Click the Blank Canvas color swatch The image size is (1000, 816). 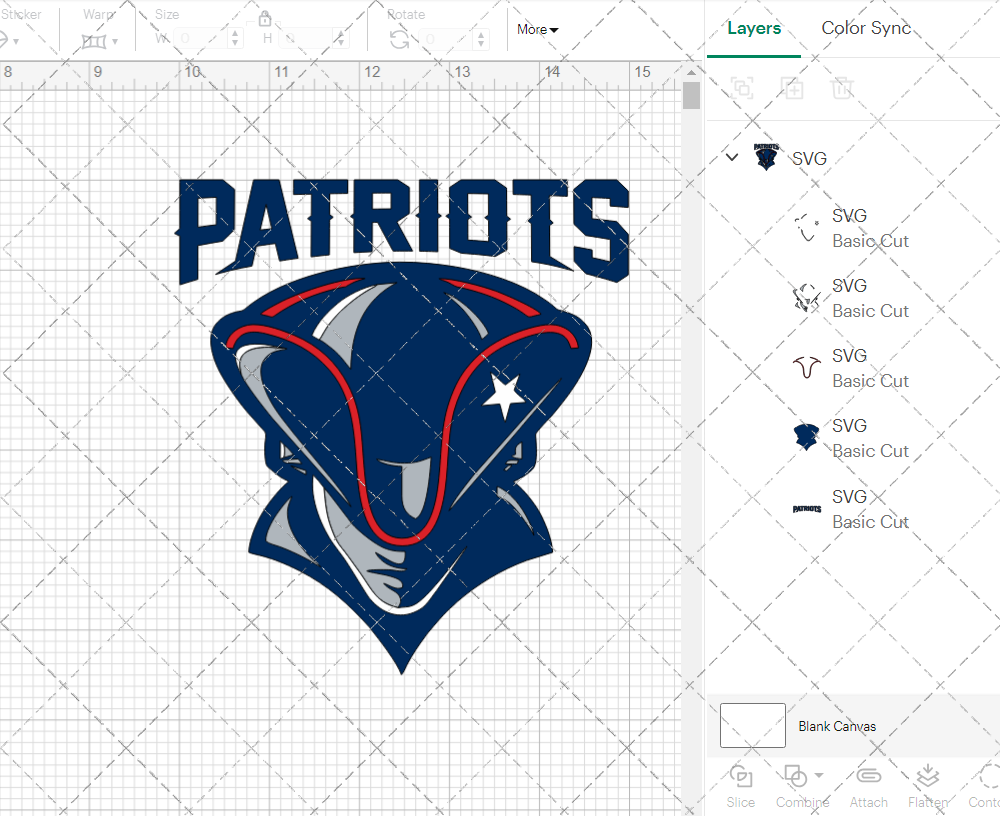(752, 726)
